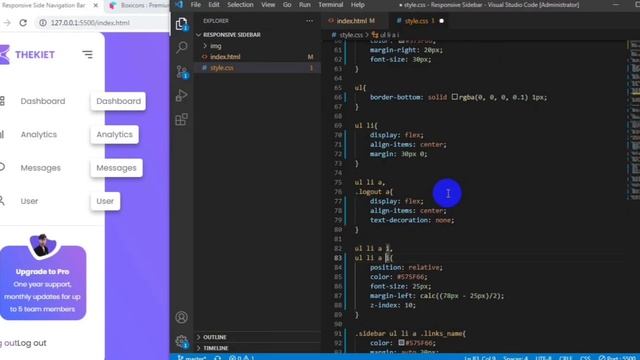The height and width of the screenshot is (360, 640).
Task: Click the CSS language mode status item
Action: click(585, 358)
